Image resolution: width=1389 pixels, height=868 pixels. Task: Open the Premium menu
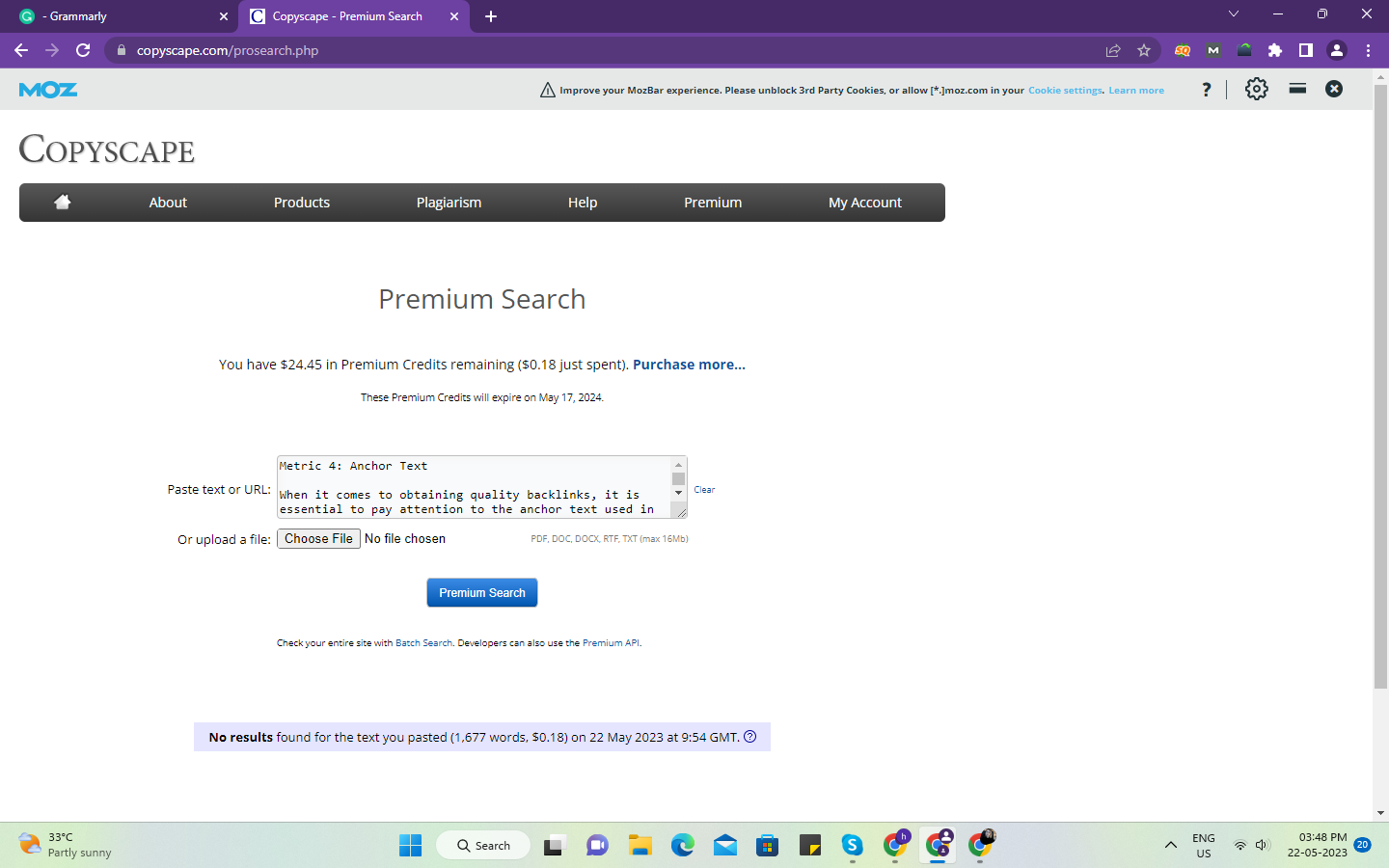(713, 203)
